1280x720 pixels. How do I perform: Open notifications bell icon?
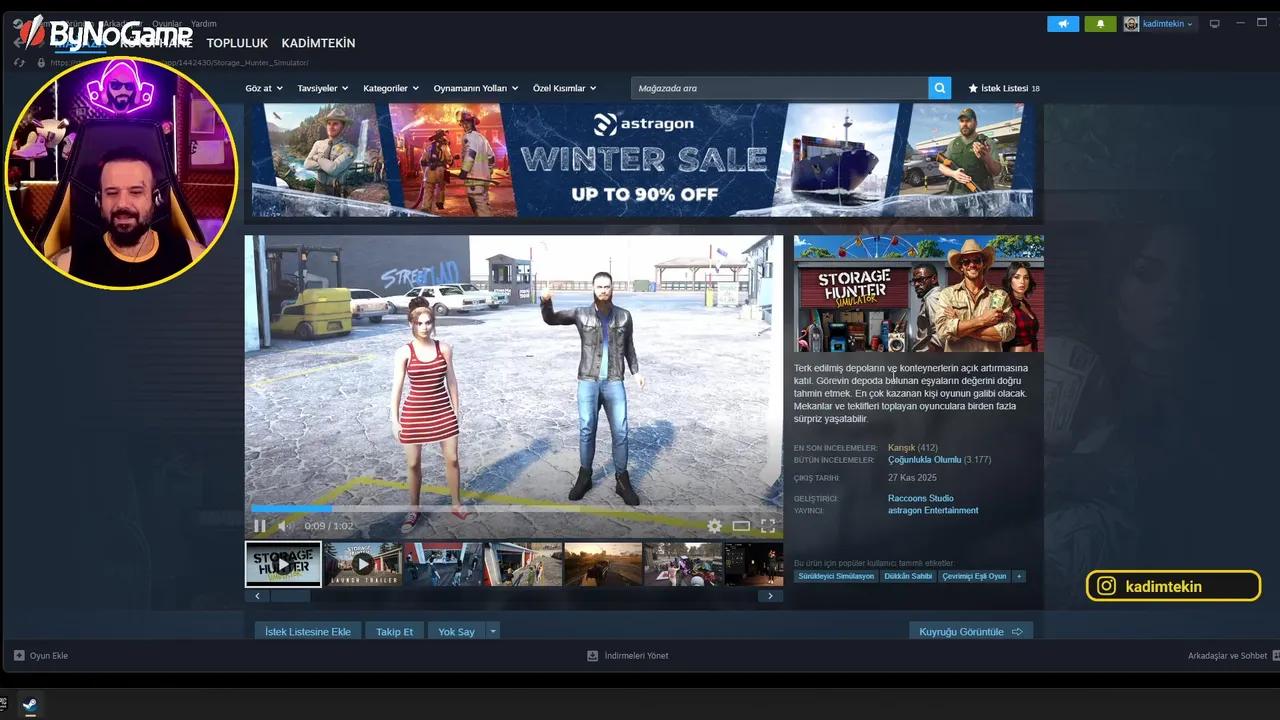pyautogui.click(x=1100, y=24)
